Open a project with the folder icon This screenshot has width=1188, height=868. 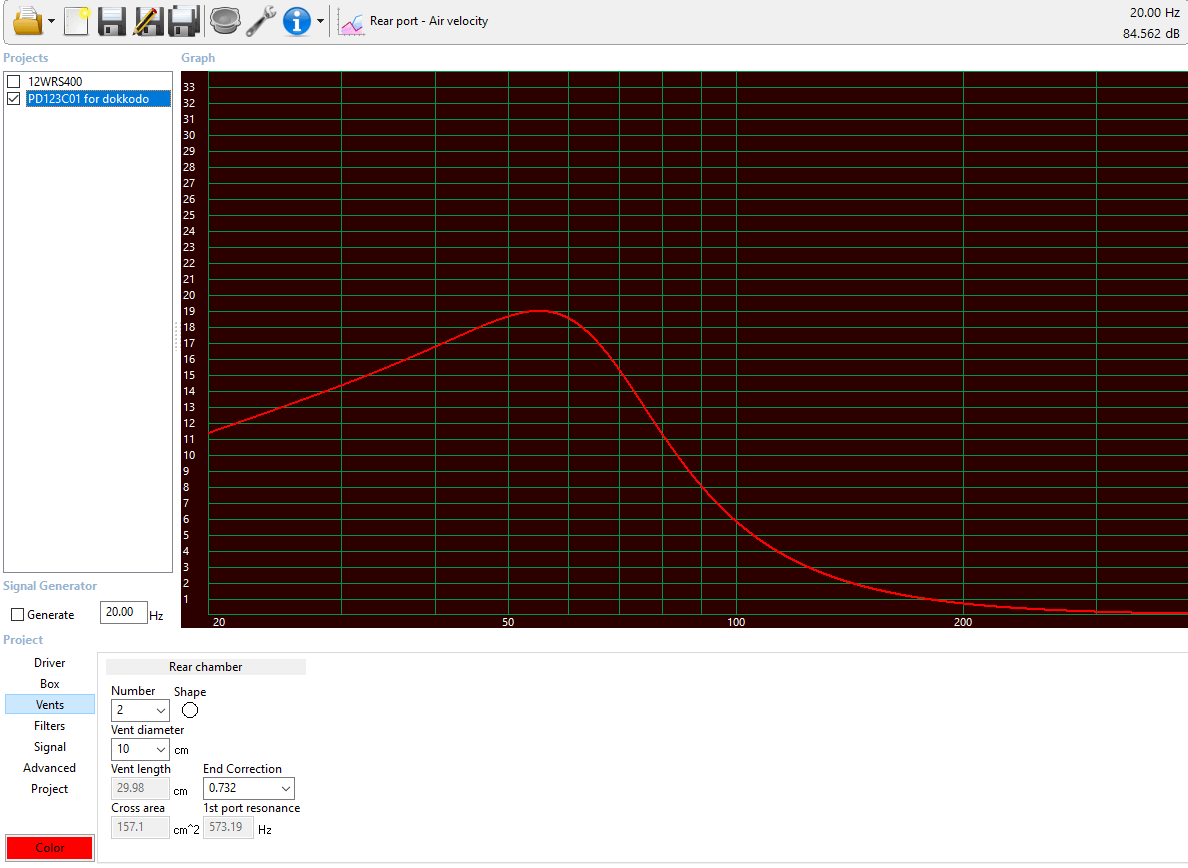27,21
